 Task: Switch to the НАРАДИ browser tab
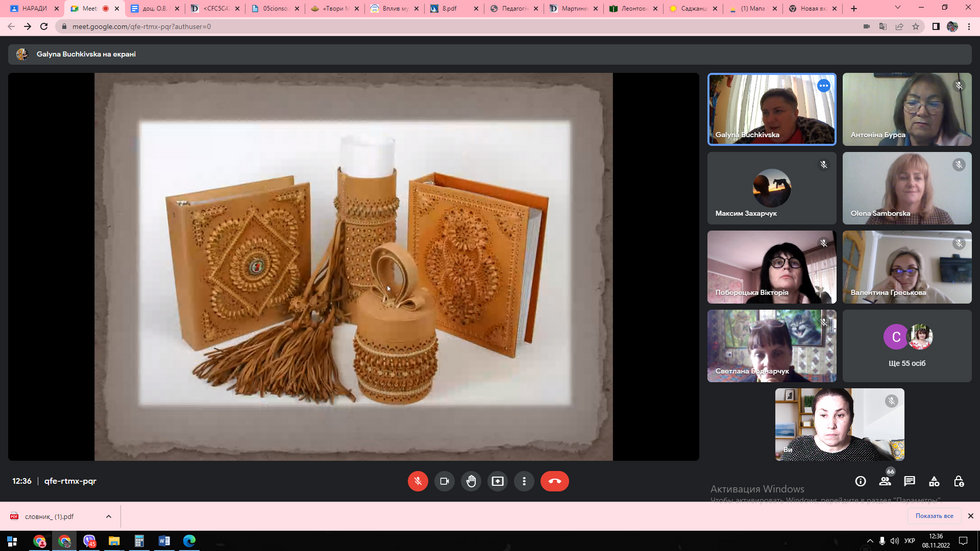pyautogui.click(x=34, y=9)
